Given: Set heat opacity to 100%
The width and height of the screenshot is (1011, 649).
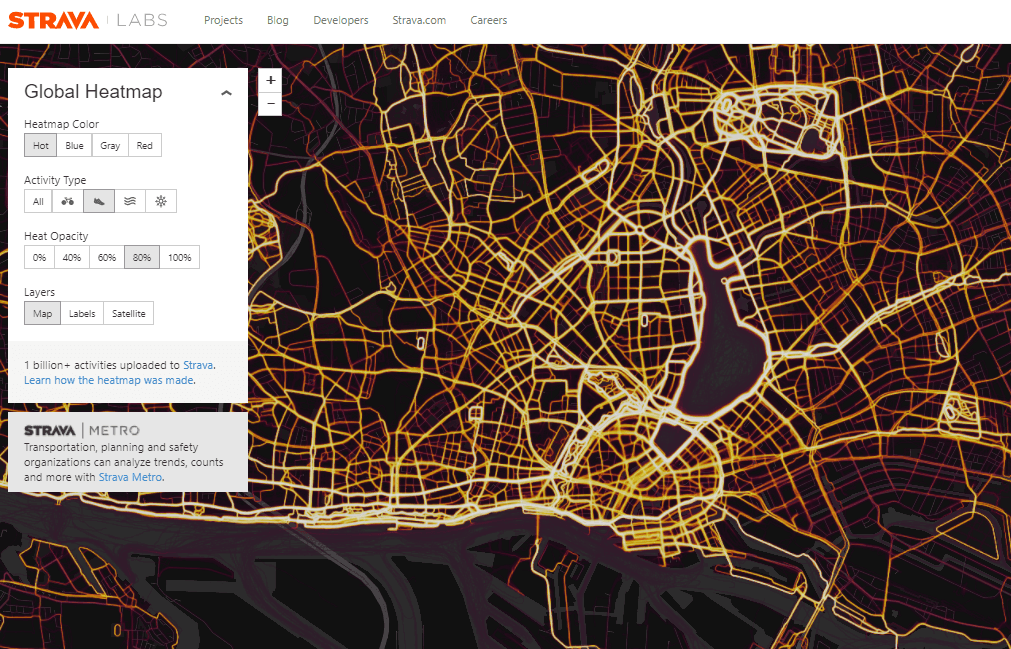Looking at the screenshot, I should tap(180, 257).
